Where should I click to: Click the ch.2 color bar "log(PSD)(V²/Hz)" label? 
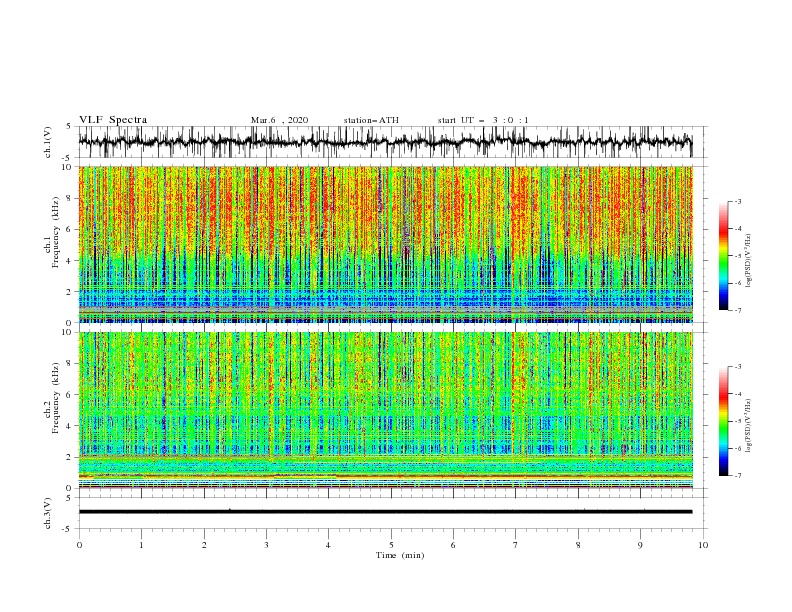749,426
